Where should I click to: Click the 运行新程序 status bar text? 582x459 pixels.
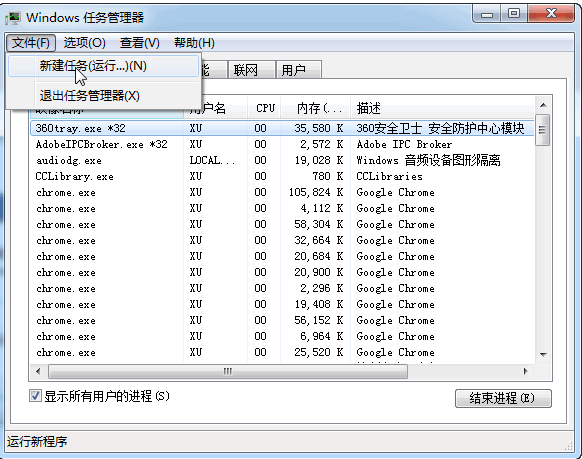(x=37, y=442)
